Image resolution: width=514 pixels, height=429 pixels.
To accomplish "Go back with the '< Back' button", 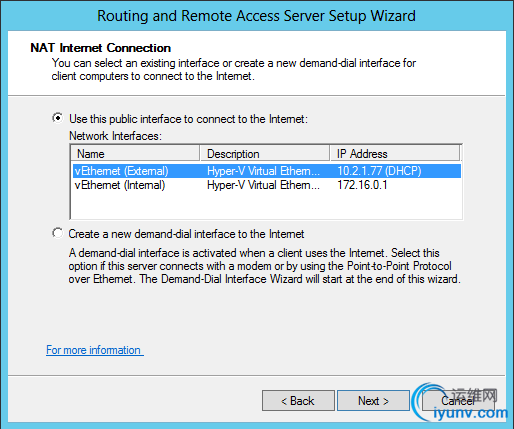I will 298,401.
